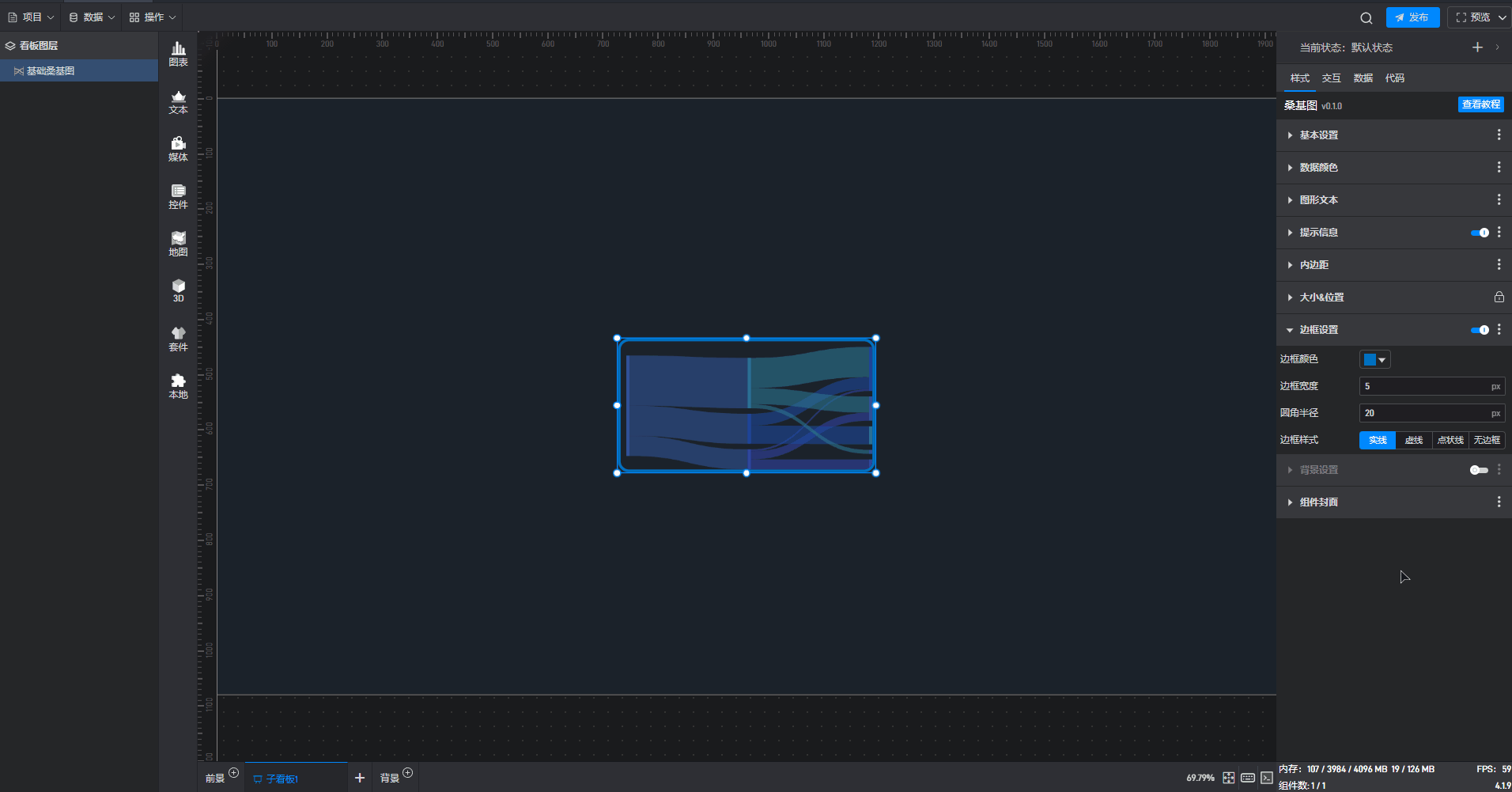Click the search magnifier icon
1512x792 pixels.
point(1366,17)
